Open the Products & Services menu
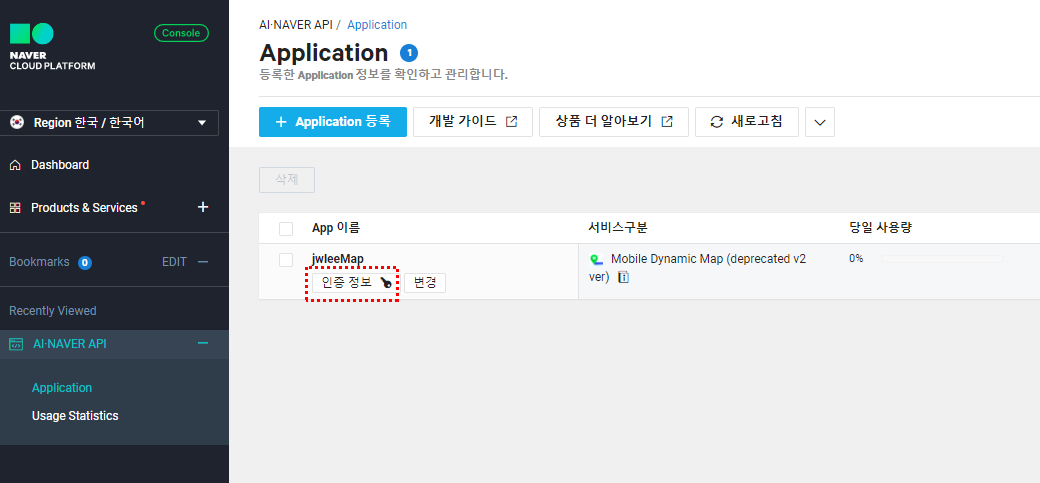This screenshot has height=483, width=1040. coord(84,208)
